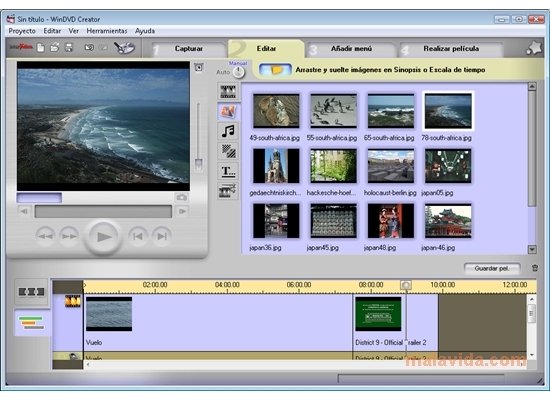This screenshot has width=550, height=400.
Task: Open the video filters filmstrip icon
Action: [228, 191]
